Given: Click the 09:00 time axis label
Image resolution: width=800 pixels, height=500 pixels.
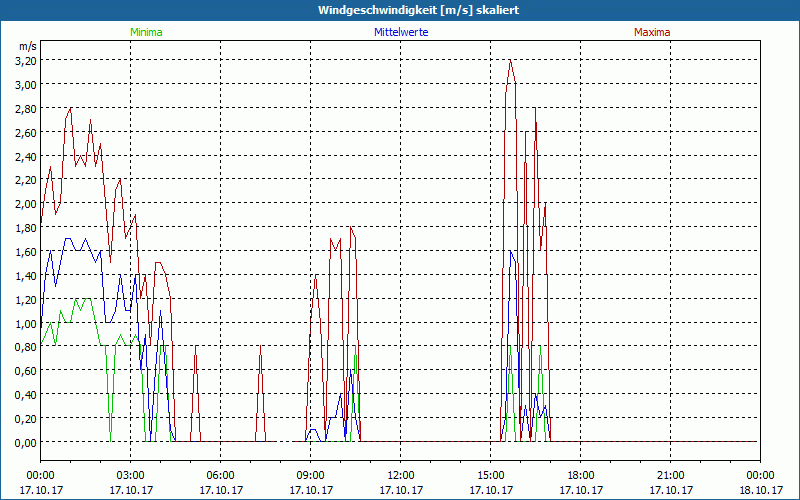Looking at the screenshot, I should tap(310, 475).
